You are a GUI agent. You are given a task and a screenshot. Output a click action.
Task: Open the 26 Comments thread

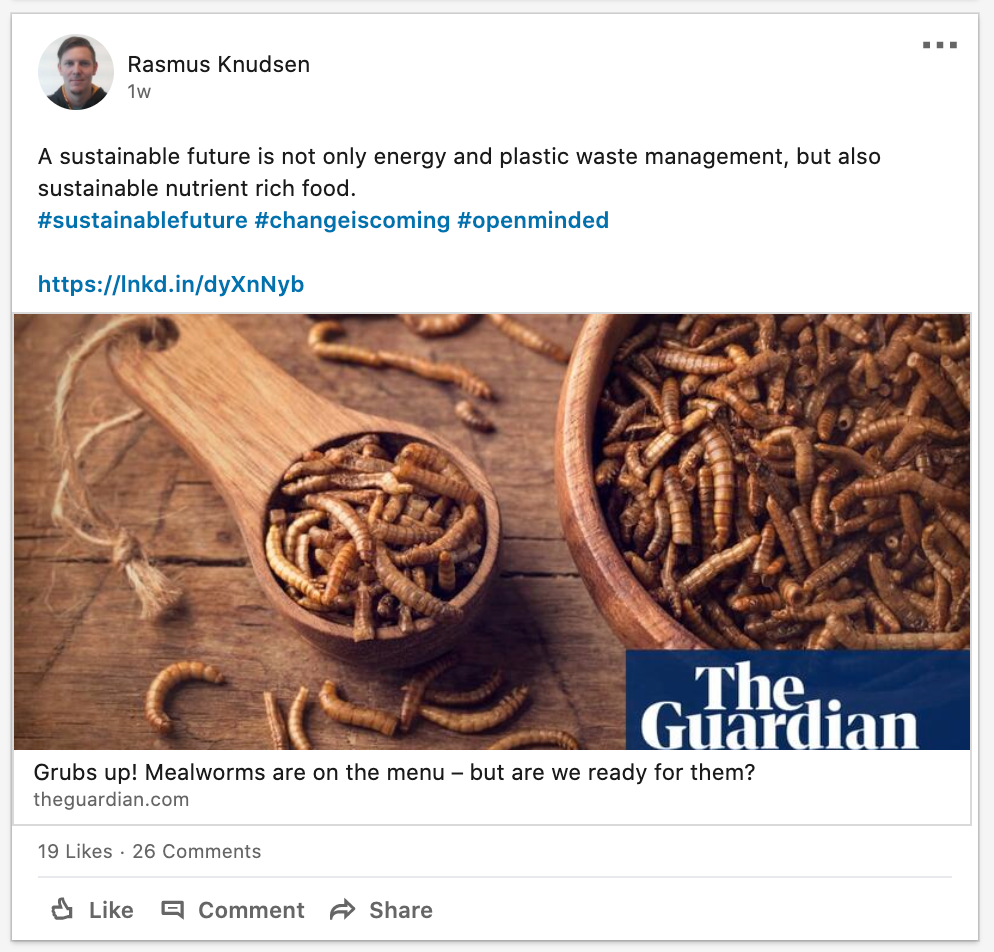pyautogui.click(x=197, y=851)
